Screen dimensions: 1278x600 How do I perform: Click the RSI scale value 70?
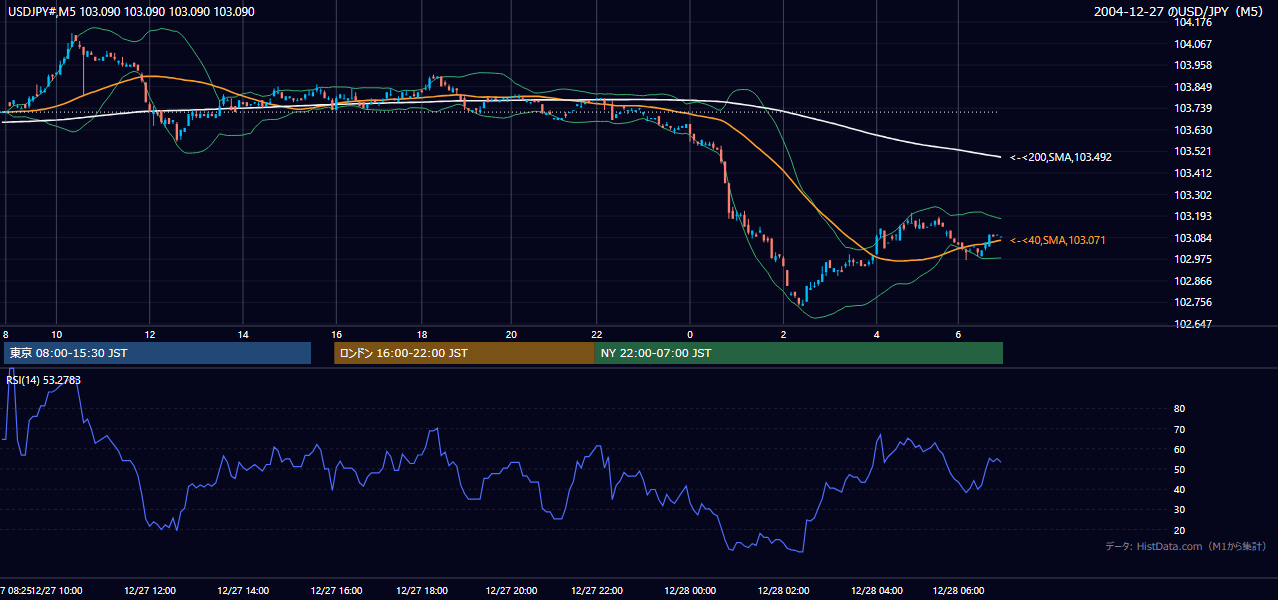(x=1179, y=429)
